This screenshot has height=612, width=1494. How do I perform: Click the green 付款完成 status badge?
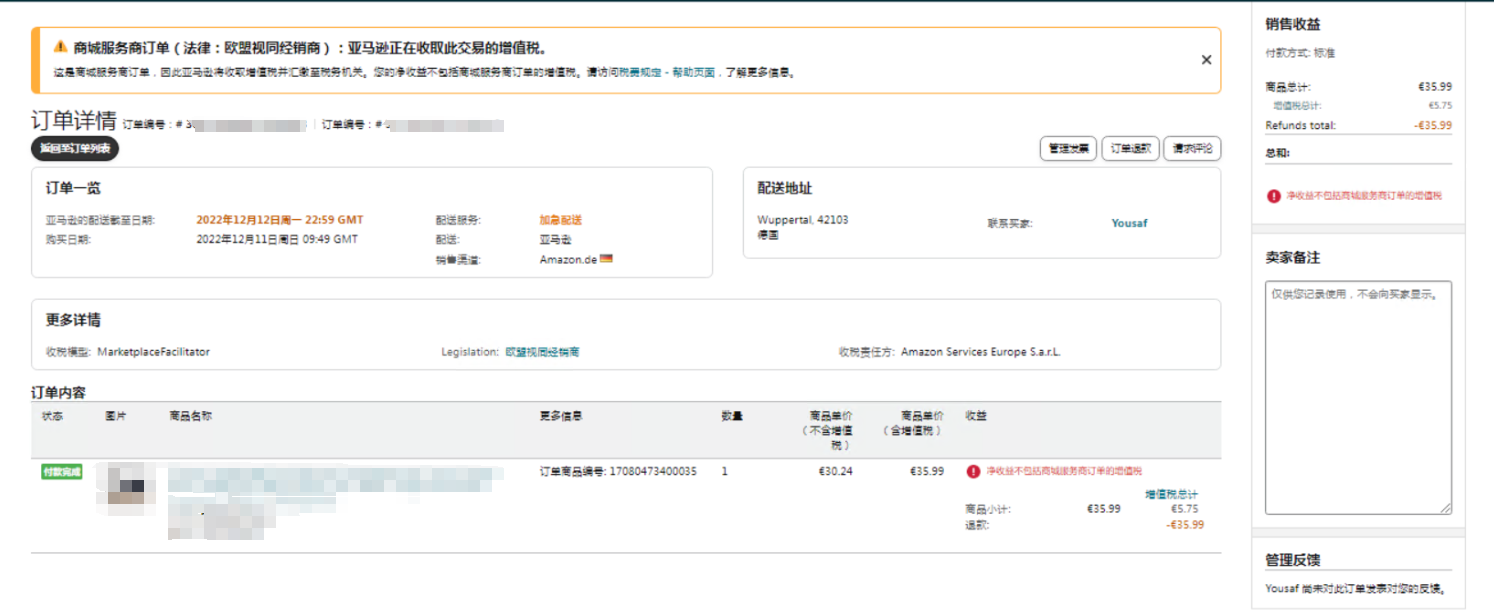pyautogui.click(x=62, y=471)
